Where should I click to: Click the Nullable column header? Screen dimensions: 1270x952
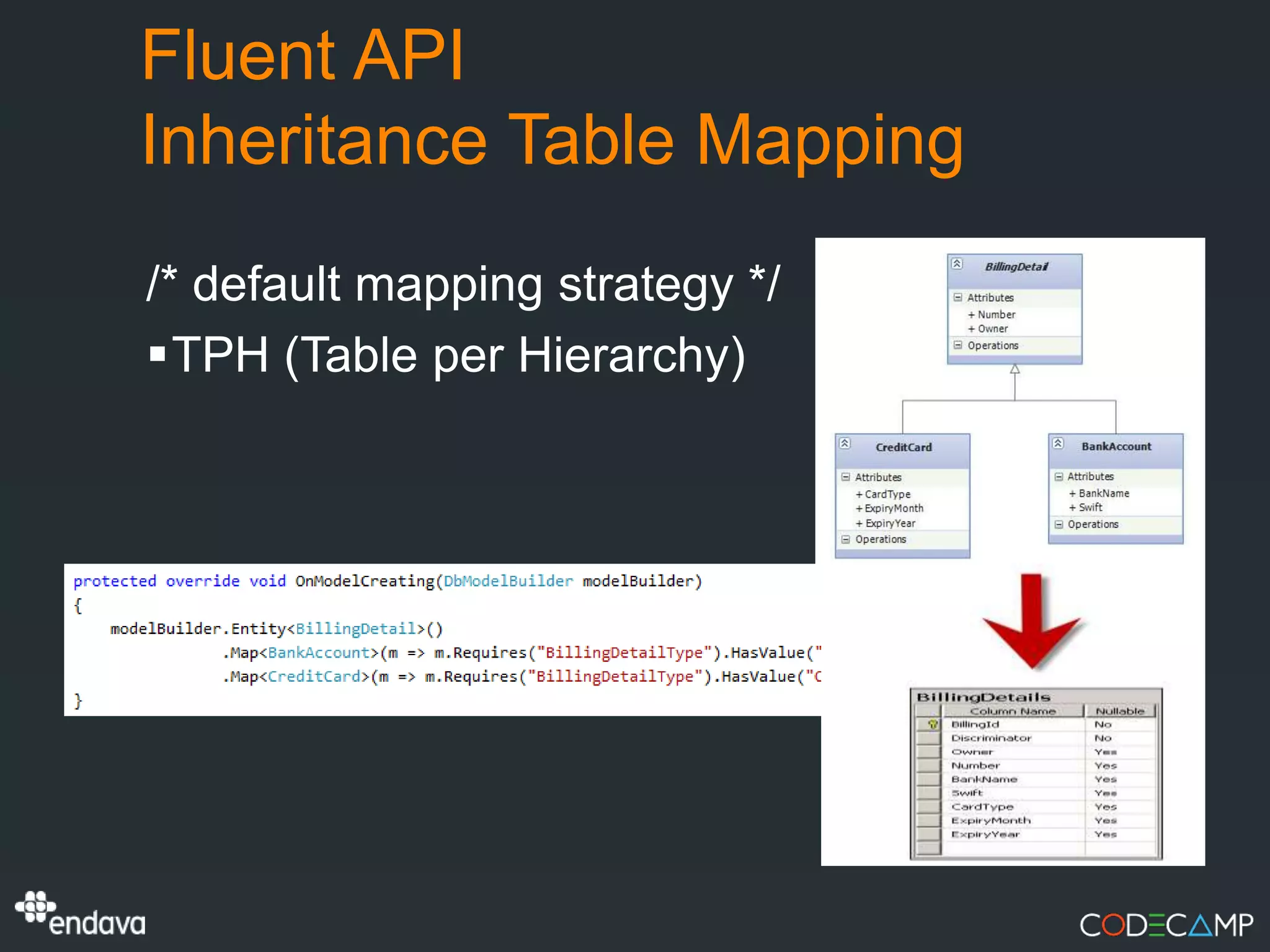(1120, 712)
